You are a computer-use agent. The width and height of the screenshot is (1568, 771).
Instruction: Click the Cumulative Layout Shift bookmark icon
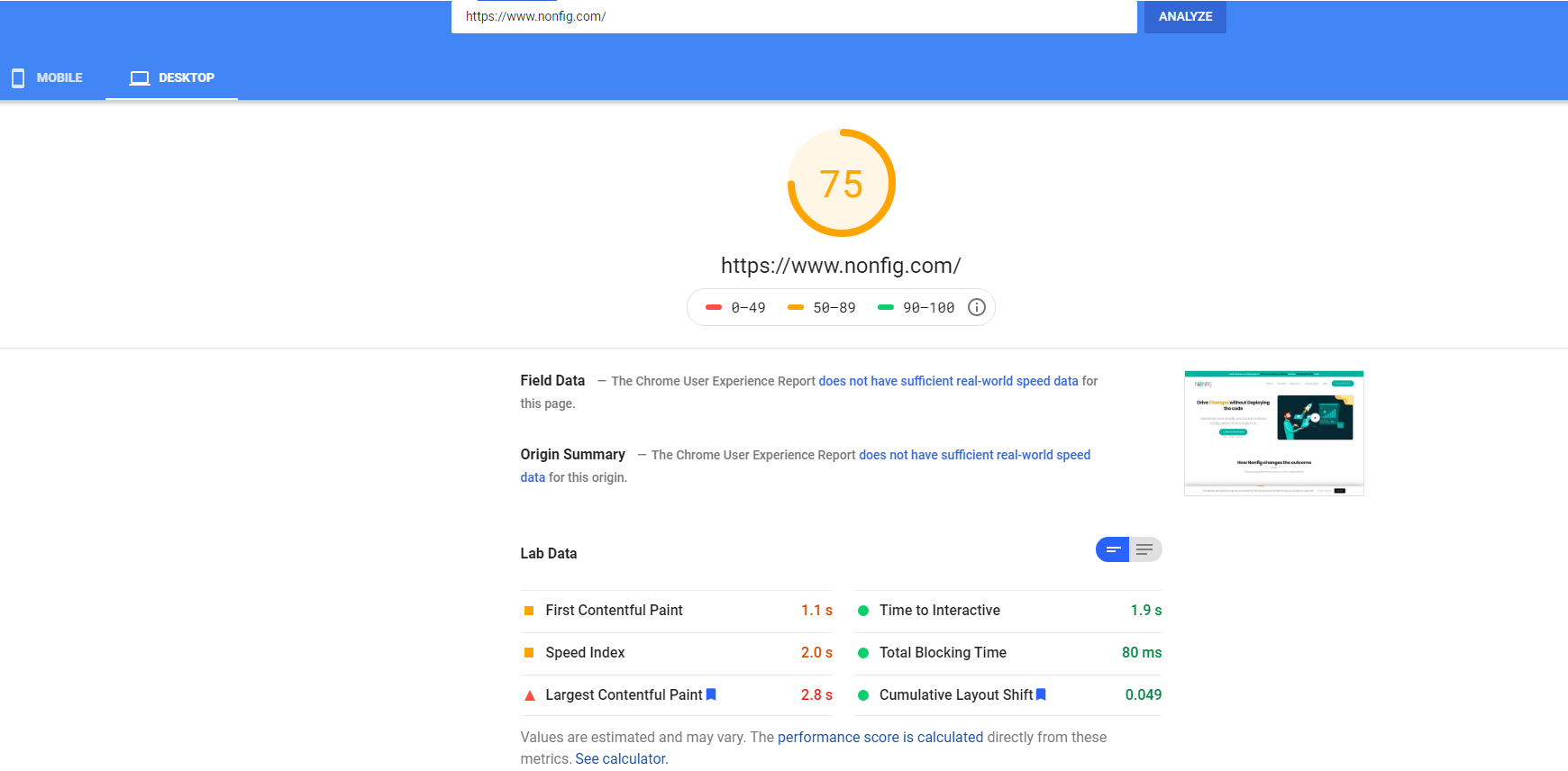(x=1041, y=694)
